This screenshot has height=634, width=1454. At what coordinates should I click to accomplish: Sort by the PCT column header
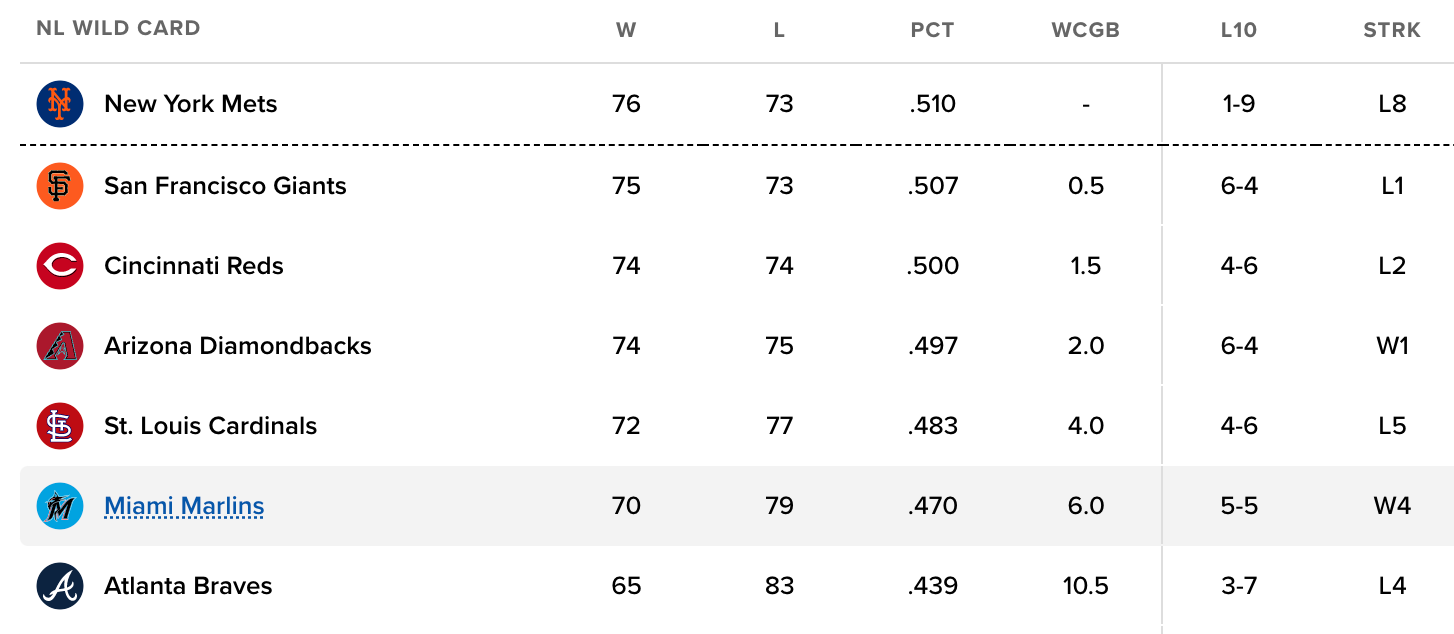coord(932,30)
